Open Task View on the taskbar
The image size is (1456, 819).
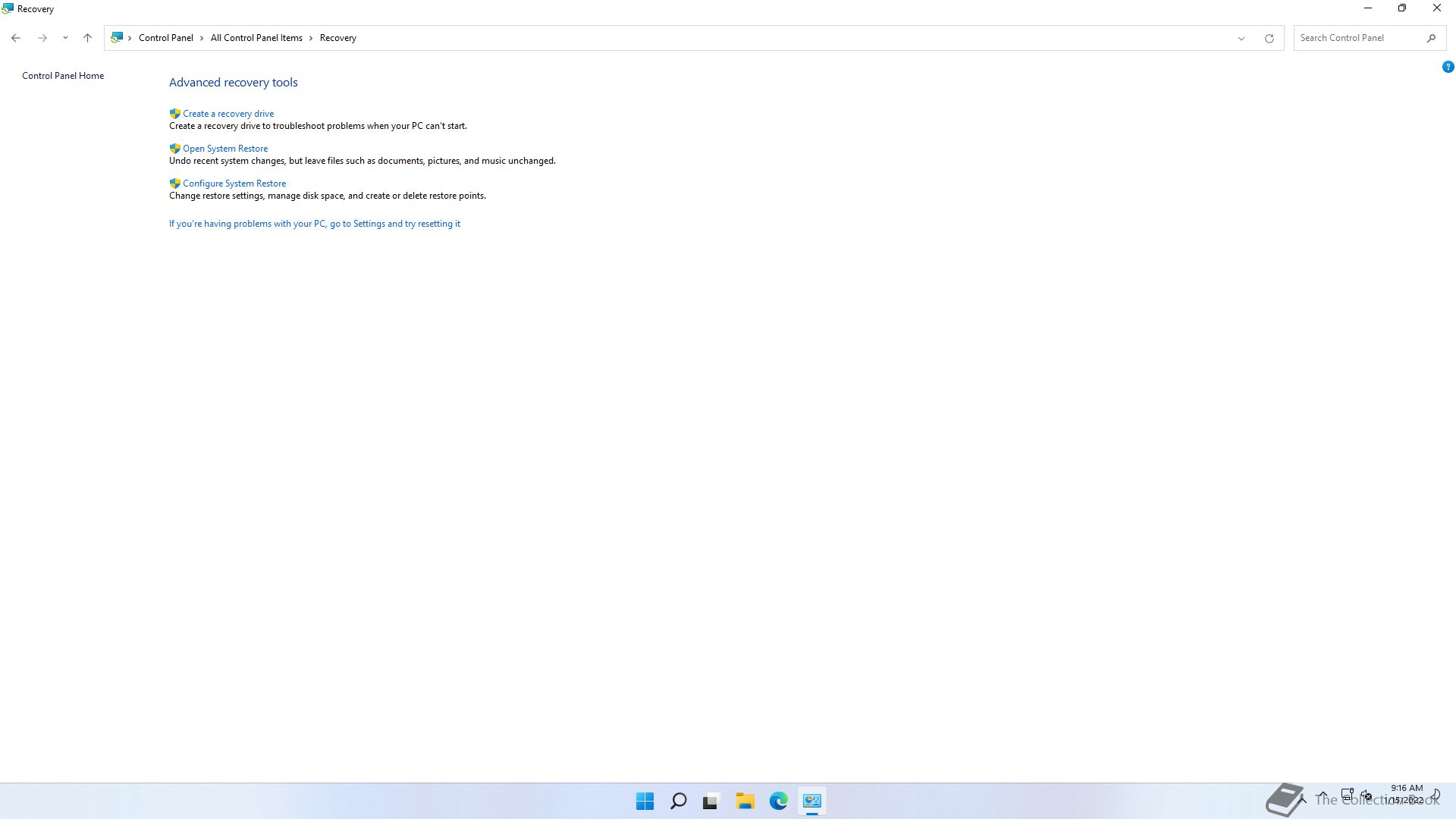click(711, 801)
